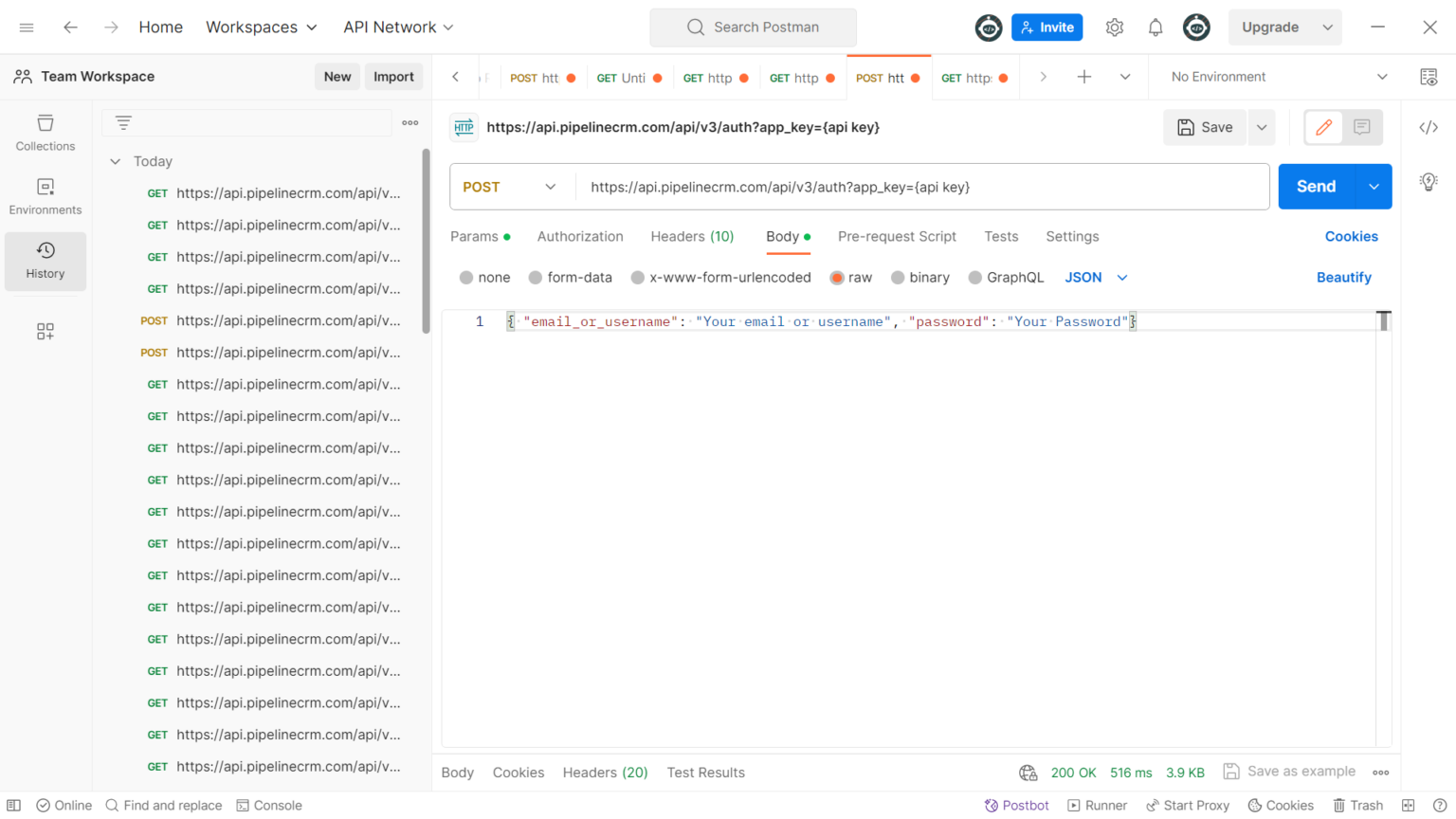The width and height of the screenshot is (1456, 819).
Task: Open the Save options arrow
Action: pyautogui.click(x=1262, y=127)
